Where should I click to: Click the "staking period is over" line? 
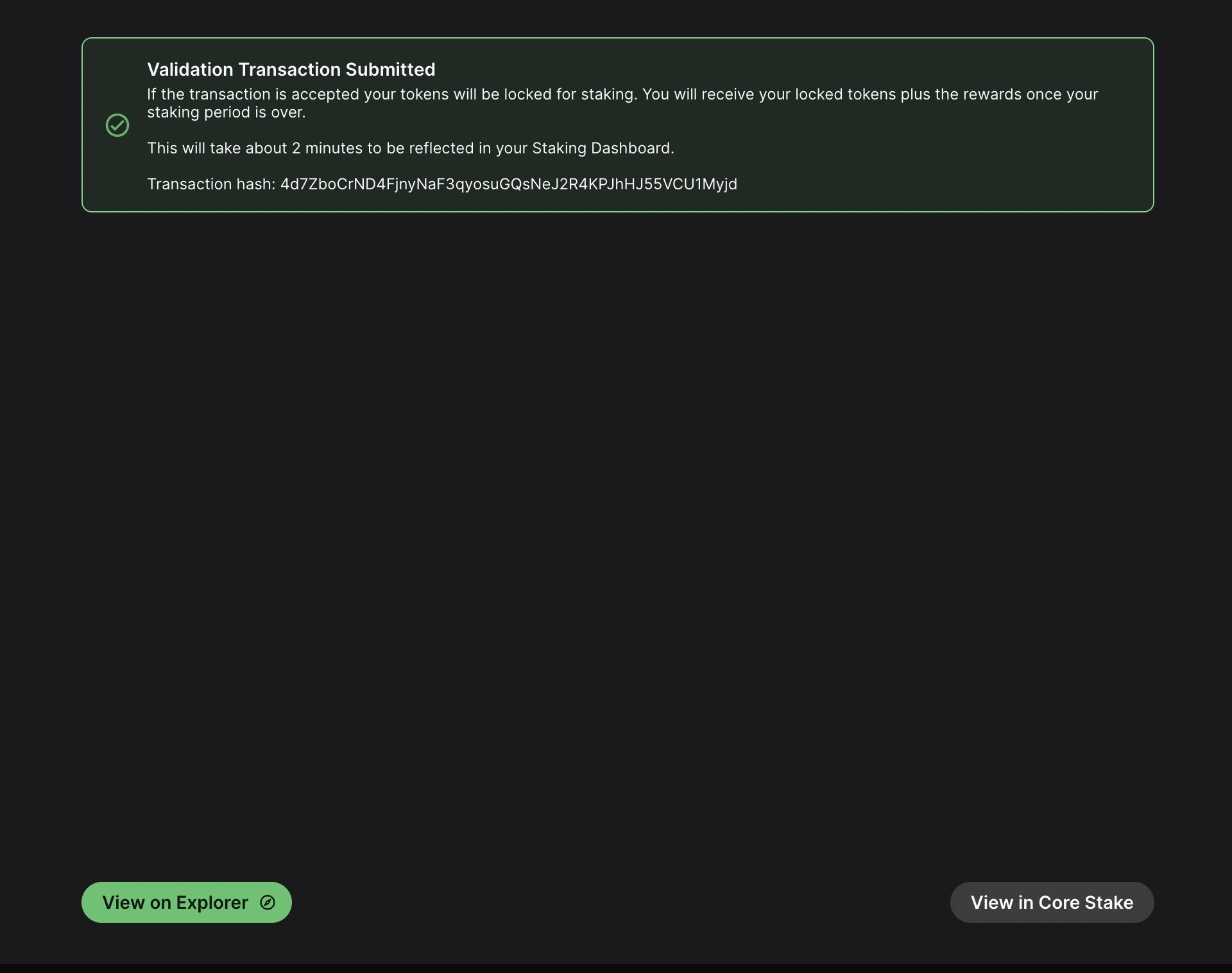coord(226,112)
